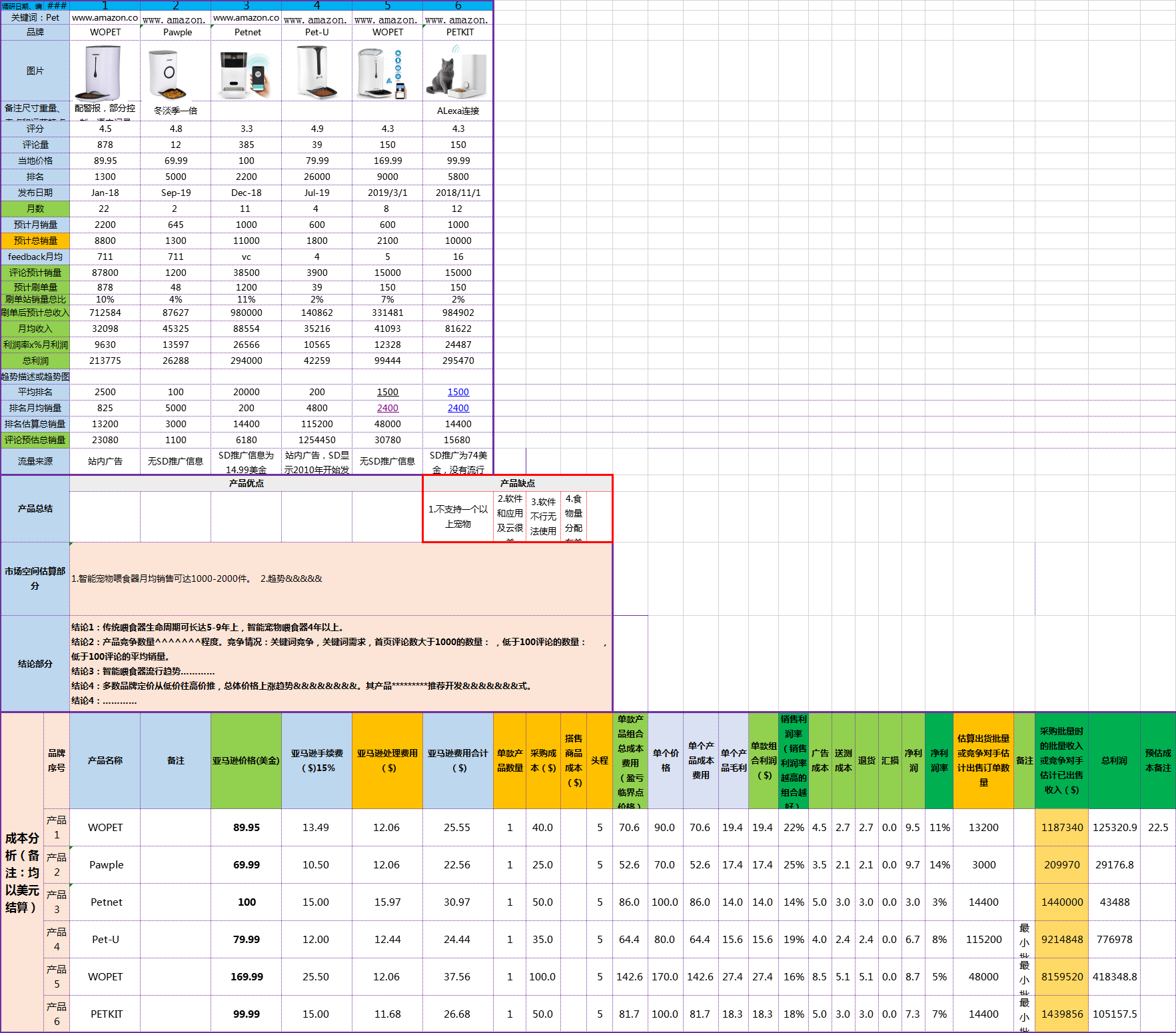The width and height of the screenshot is (1176, 1033).
Task: Select yellow cell 9214848
Action: pyautogui.click(x=1061, y=939)
